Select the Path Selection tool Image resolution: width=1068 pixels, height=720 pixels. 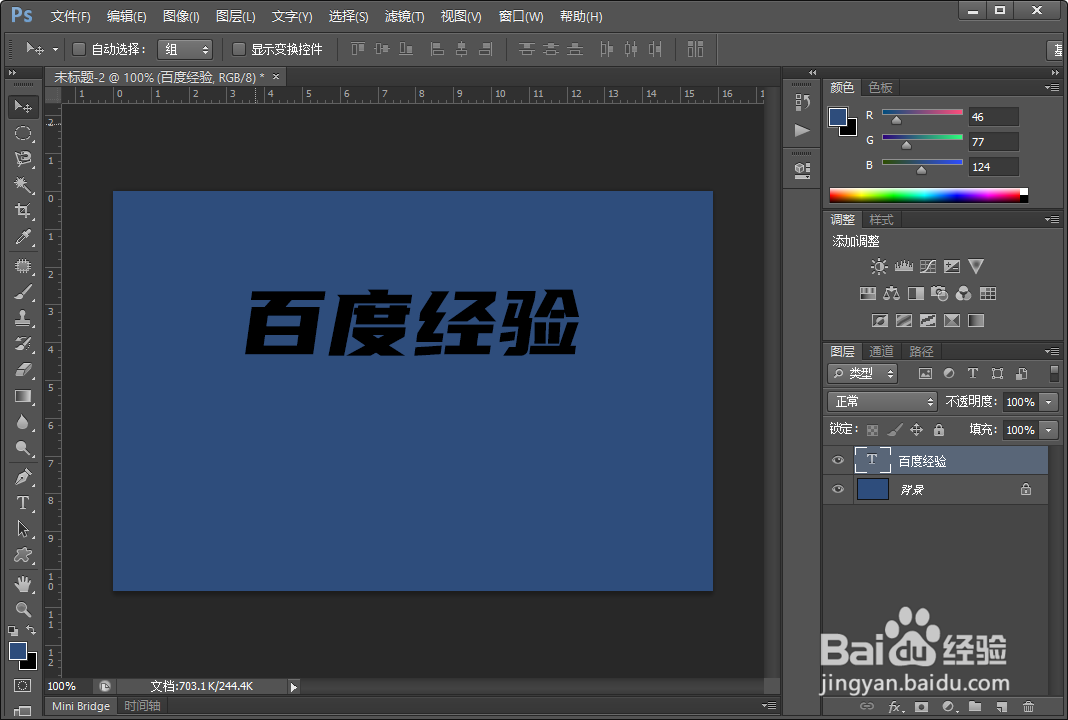(x=23, y=529)
